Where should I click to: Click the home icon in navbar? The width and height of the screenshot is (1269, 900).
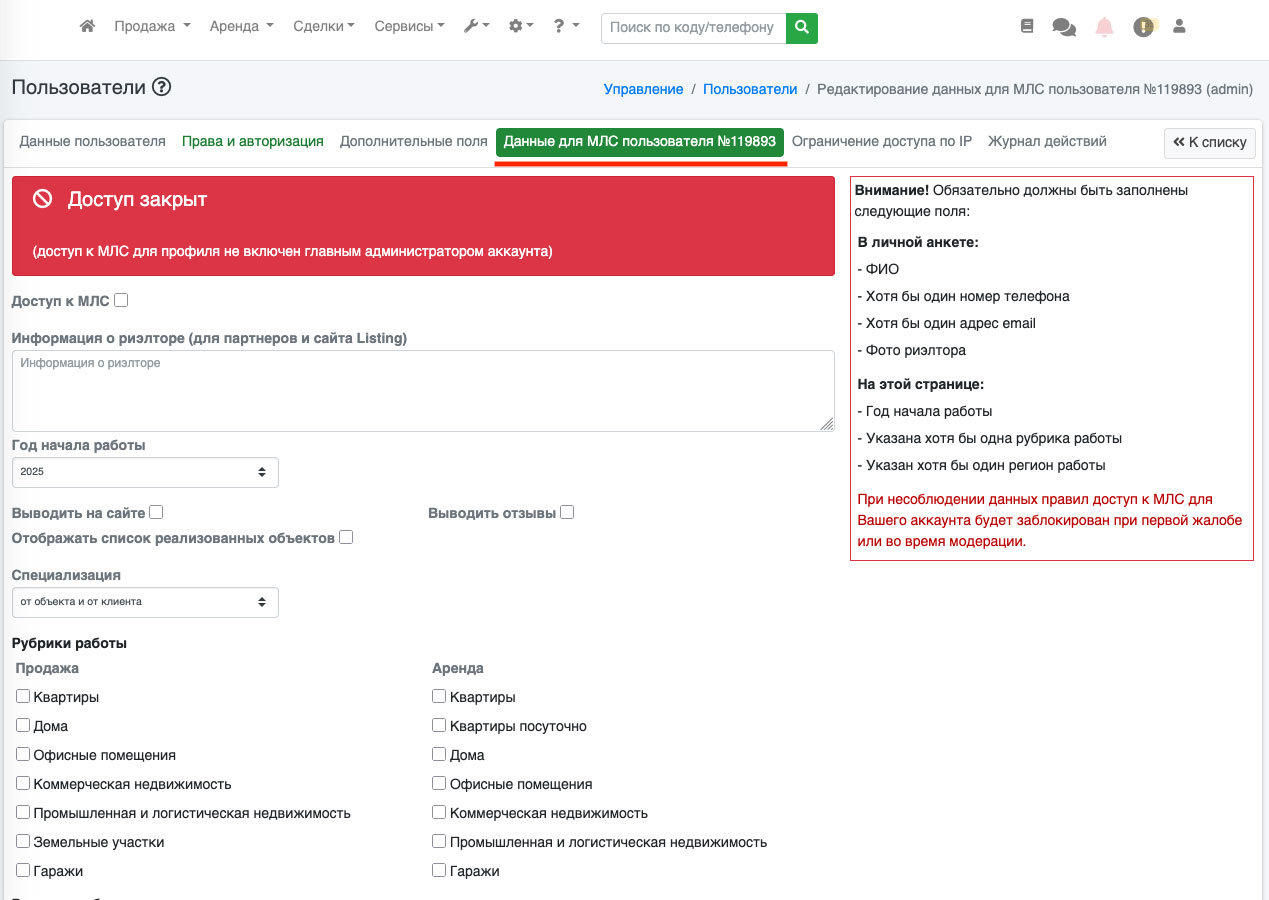pyautogui.click(x=87, y=27)
